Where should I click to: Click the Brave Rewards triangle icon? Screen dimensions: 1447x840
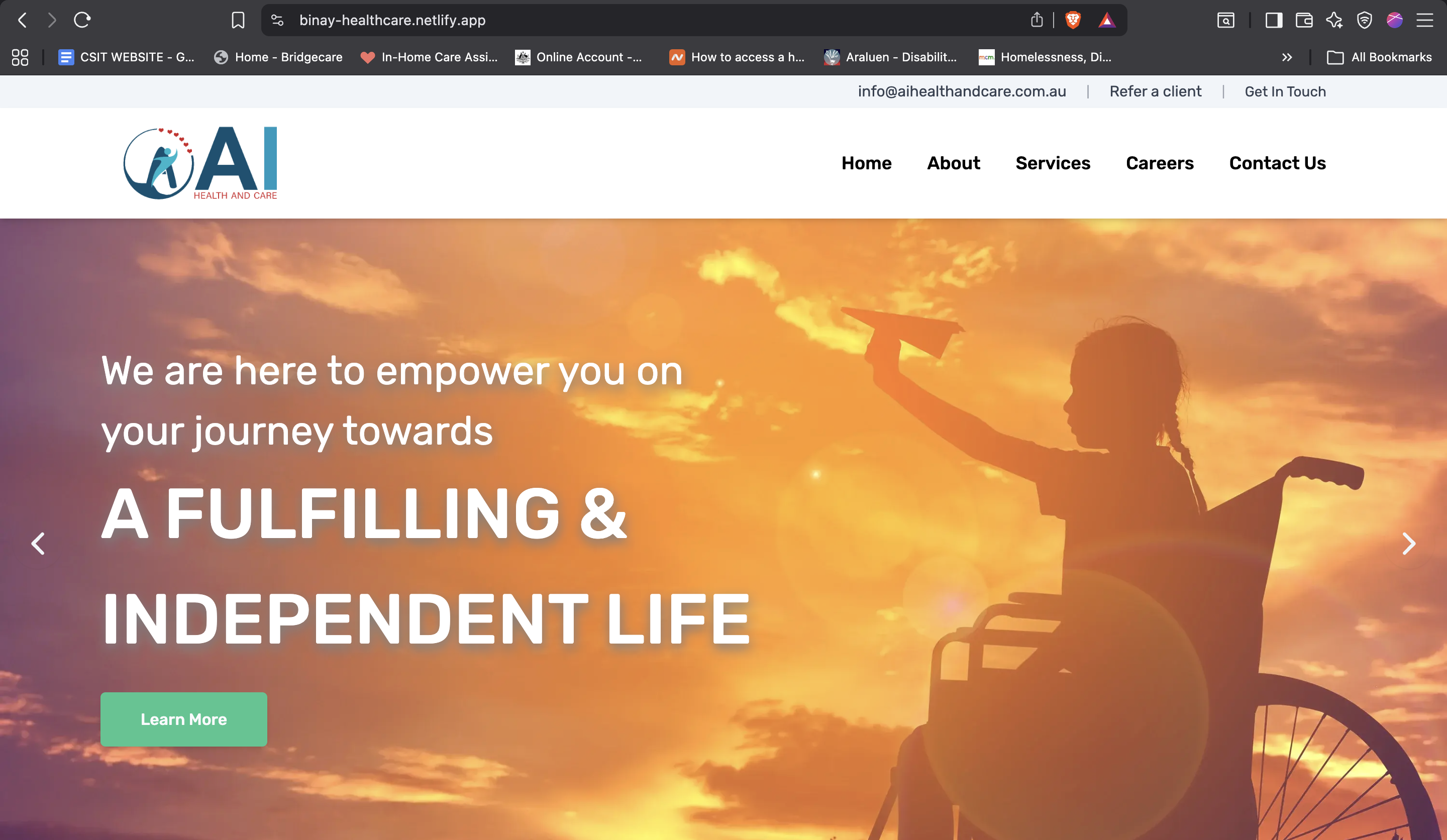pyautogui.click(x=1106, y=21)
